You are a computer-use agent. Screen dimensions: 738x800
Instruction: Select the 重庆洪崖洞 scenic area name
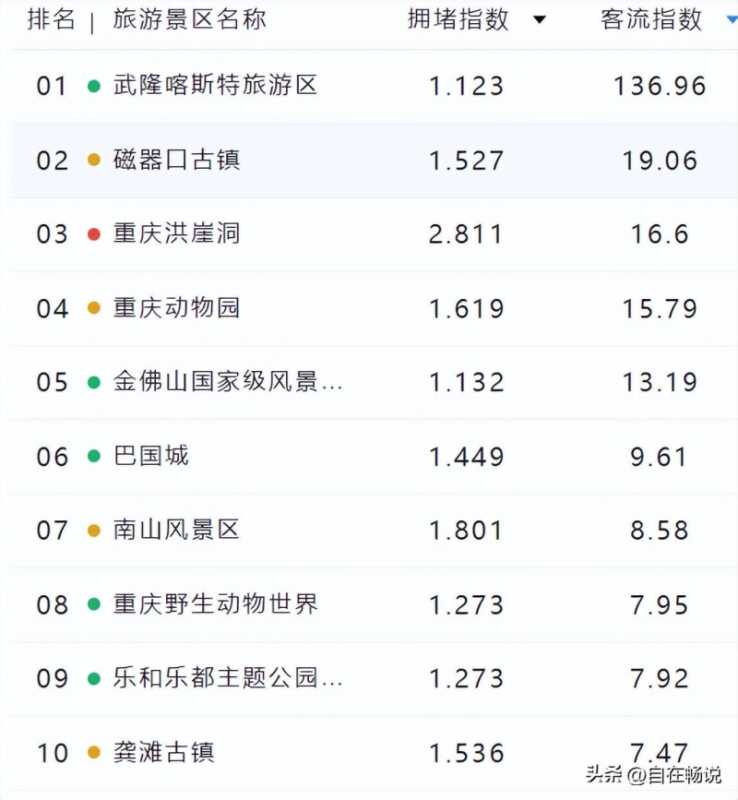click(x=177, y=234)
